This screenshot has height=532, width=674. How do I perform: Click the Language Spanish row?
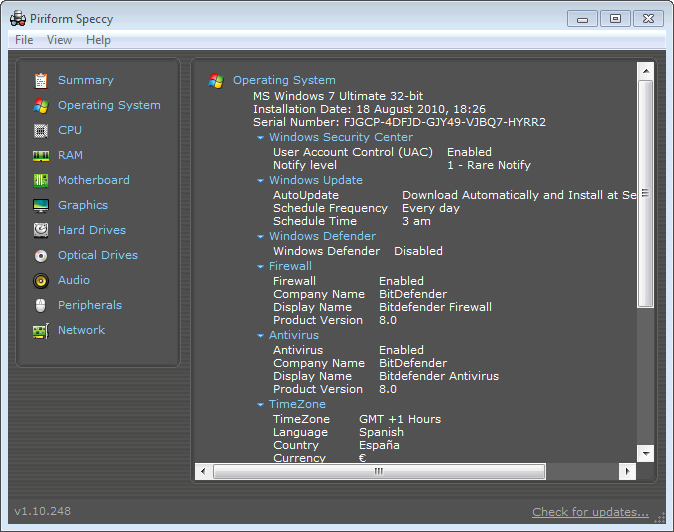338,432
